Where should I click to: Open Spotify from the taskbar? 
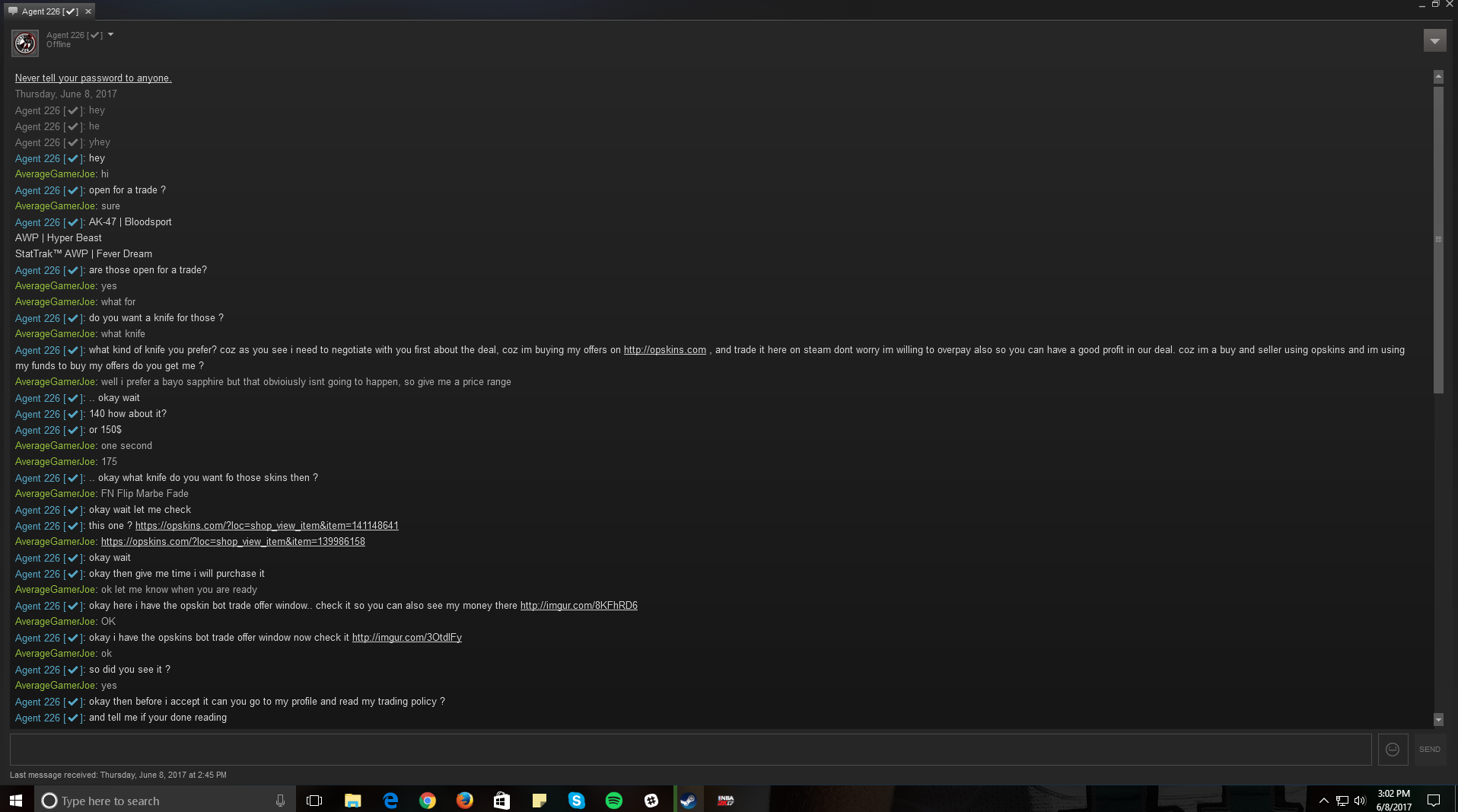[x=613, y=800]
